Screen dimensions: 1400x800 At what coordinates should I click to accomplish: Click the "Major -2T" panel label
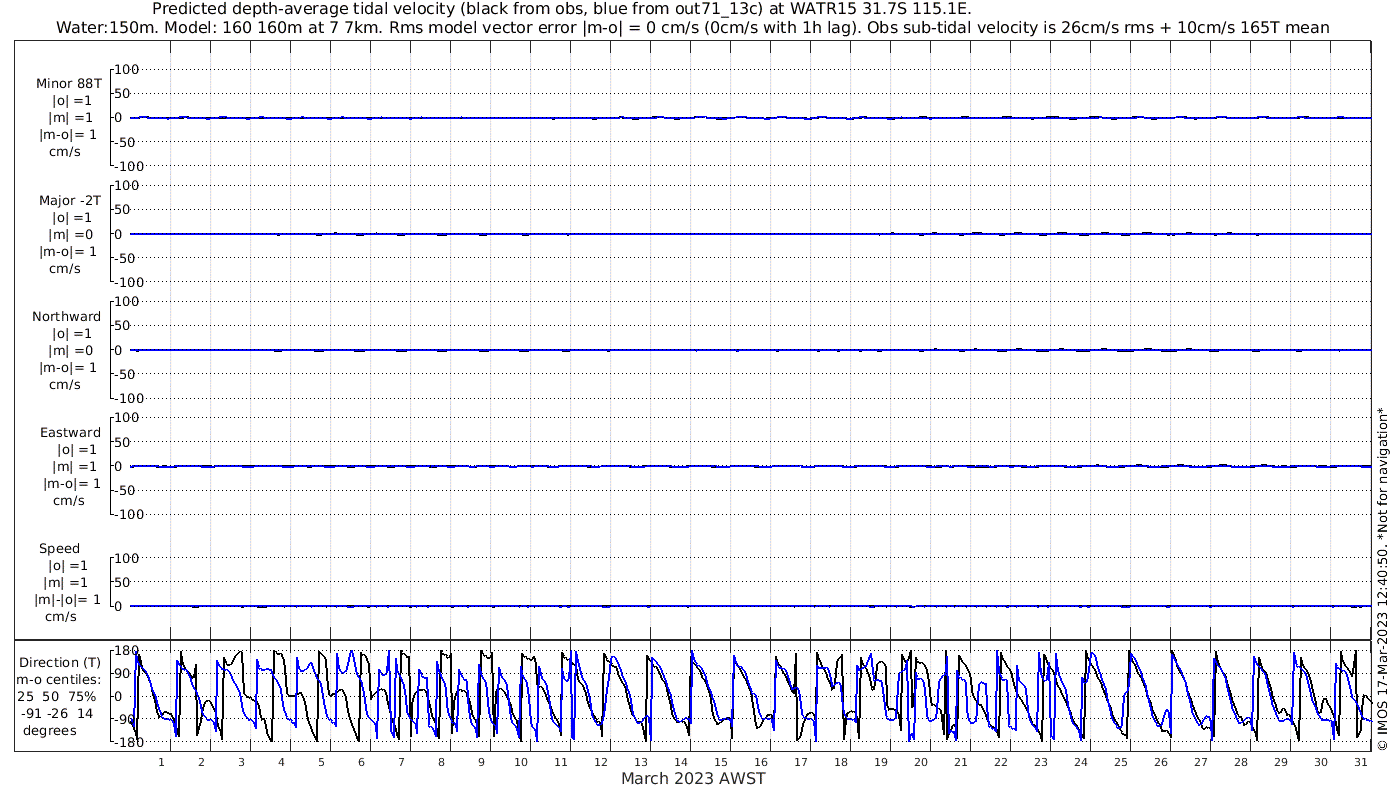pyautogui.click(x=68, y=200)
